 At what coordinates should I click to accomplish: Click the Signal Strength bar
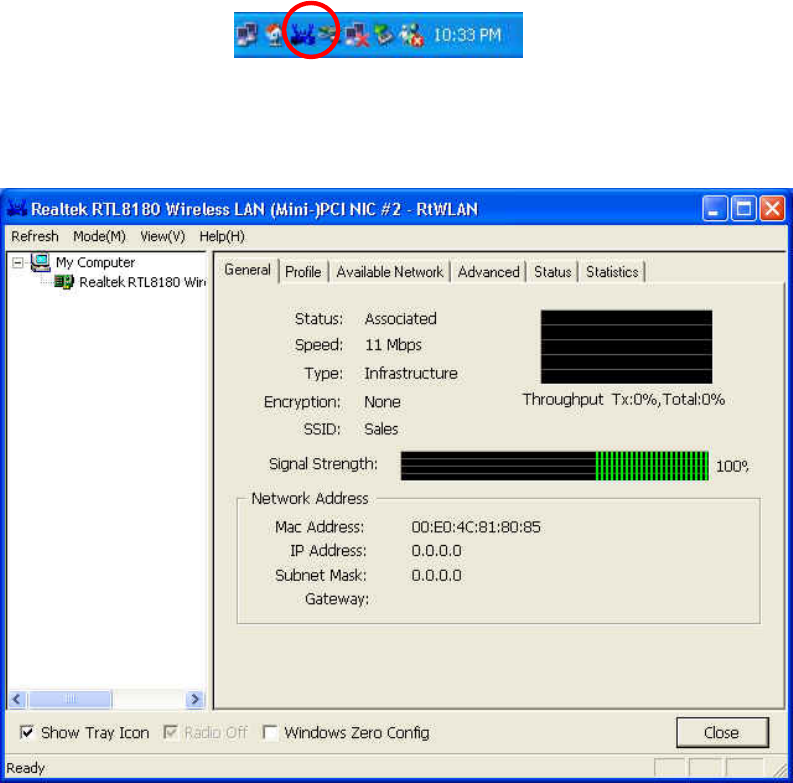[555, 466]
